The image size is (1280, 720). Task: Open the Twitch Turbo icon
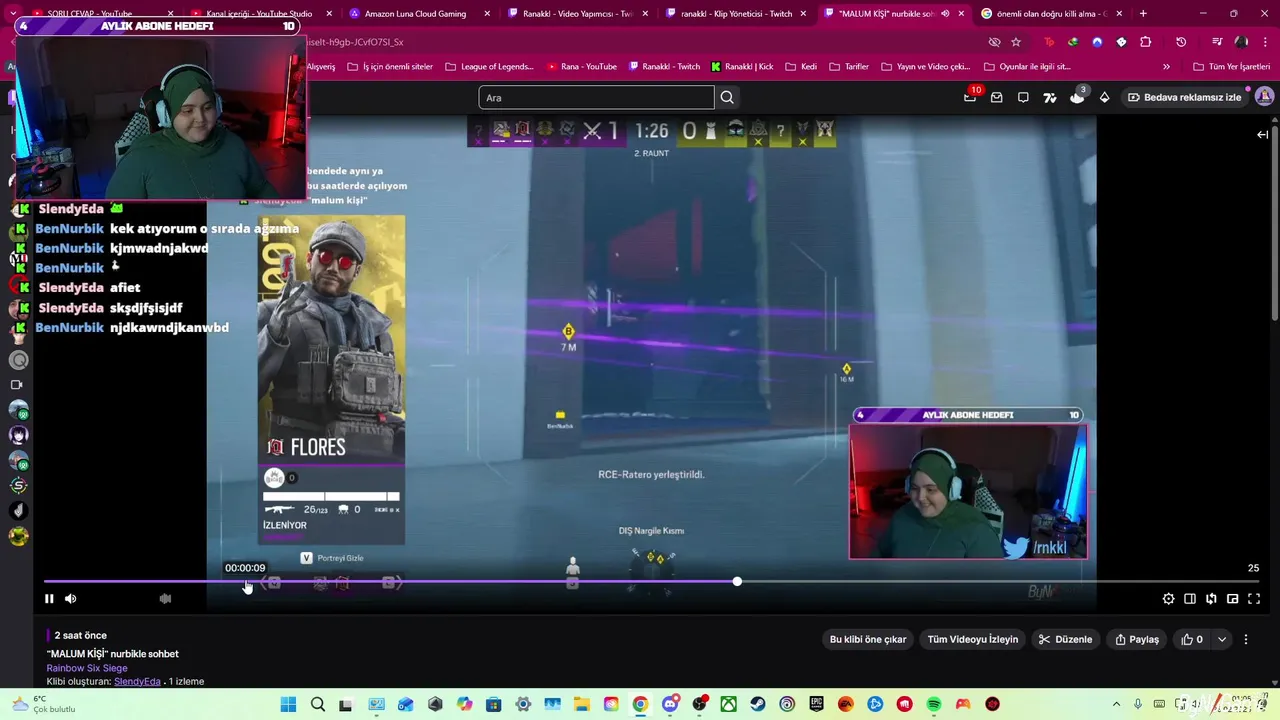pos(1050,97)
